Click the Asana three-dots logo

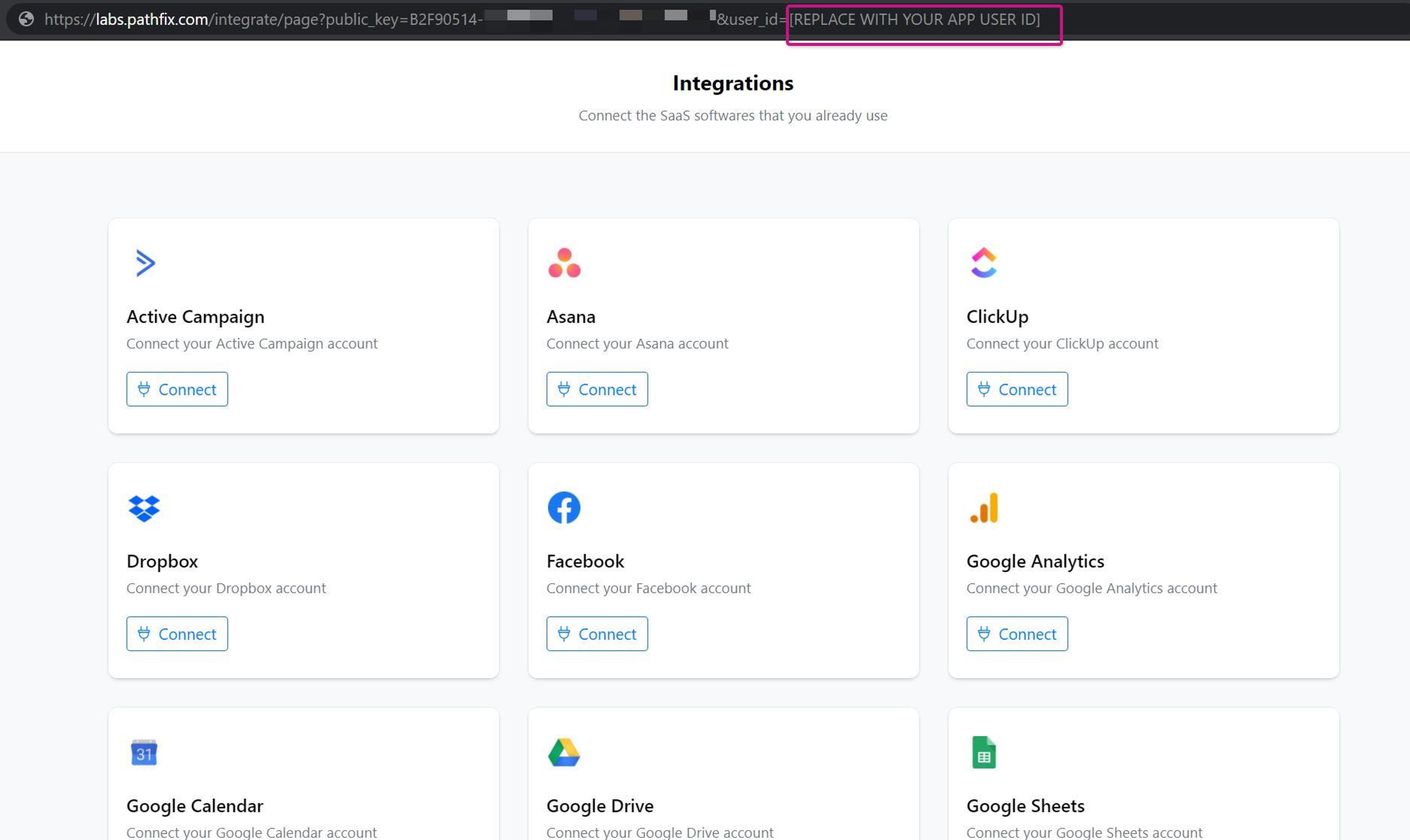point(564,263)
